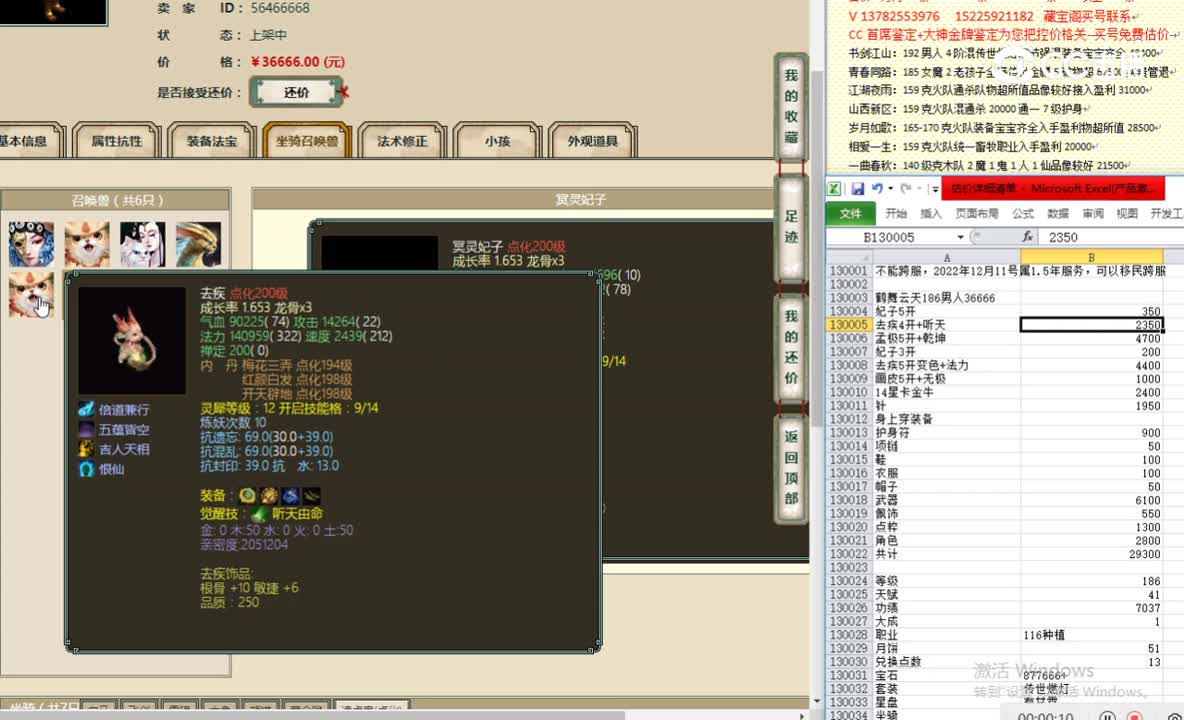Screen dimensions: 1184x720
Task: Click 返回顶部 to return to top
Action: pos(791,467)
